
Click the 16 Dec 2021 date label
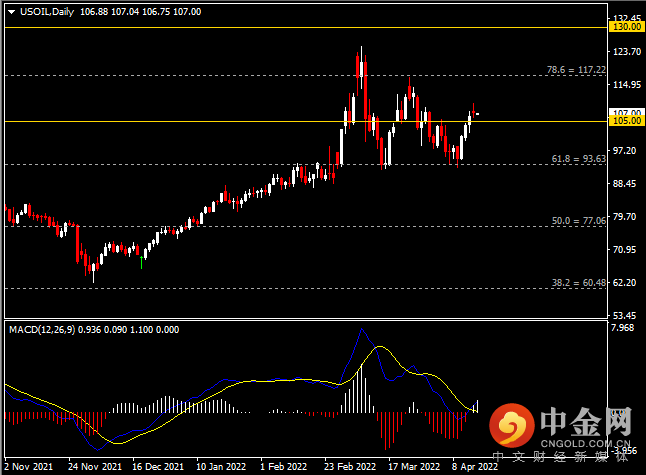click(158, 466)
